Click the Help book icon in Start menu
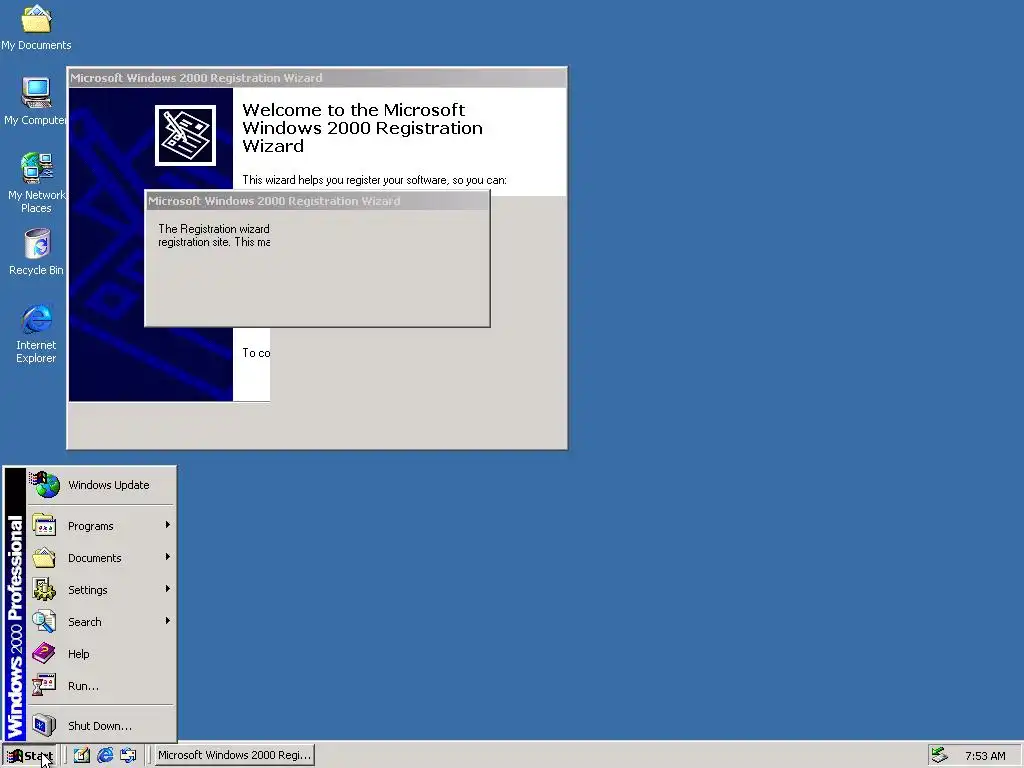This screenshot has height=768, width=1024. point(44,653)
